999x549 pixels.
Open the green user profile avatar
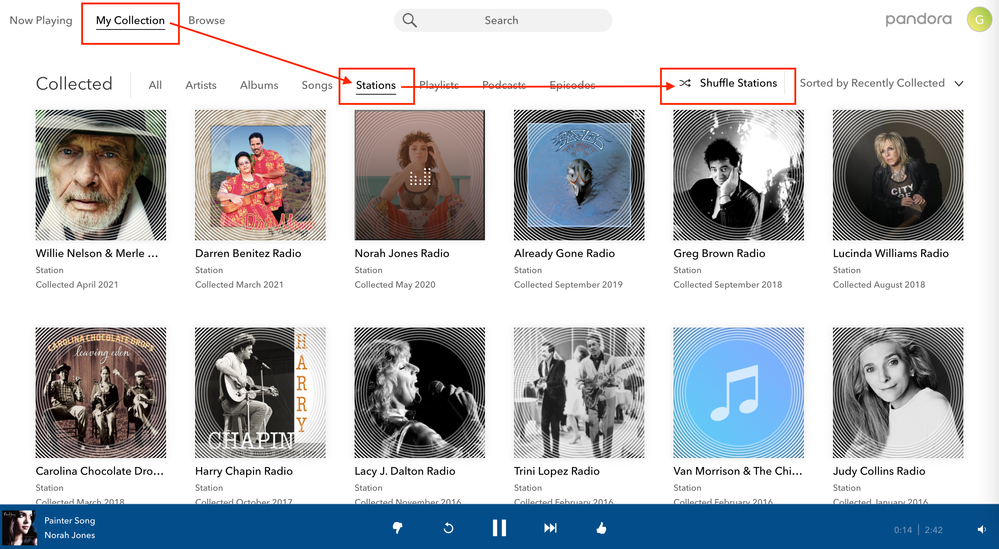coord(978,20)
